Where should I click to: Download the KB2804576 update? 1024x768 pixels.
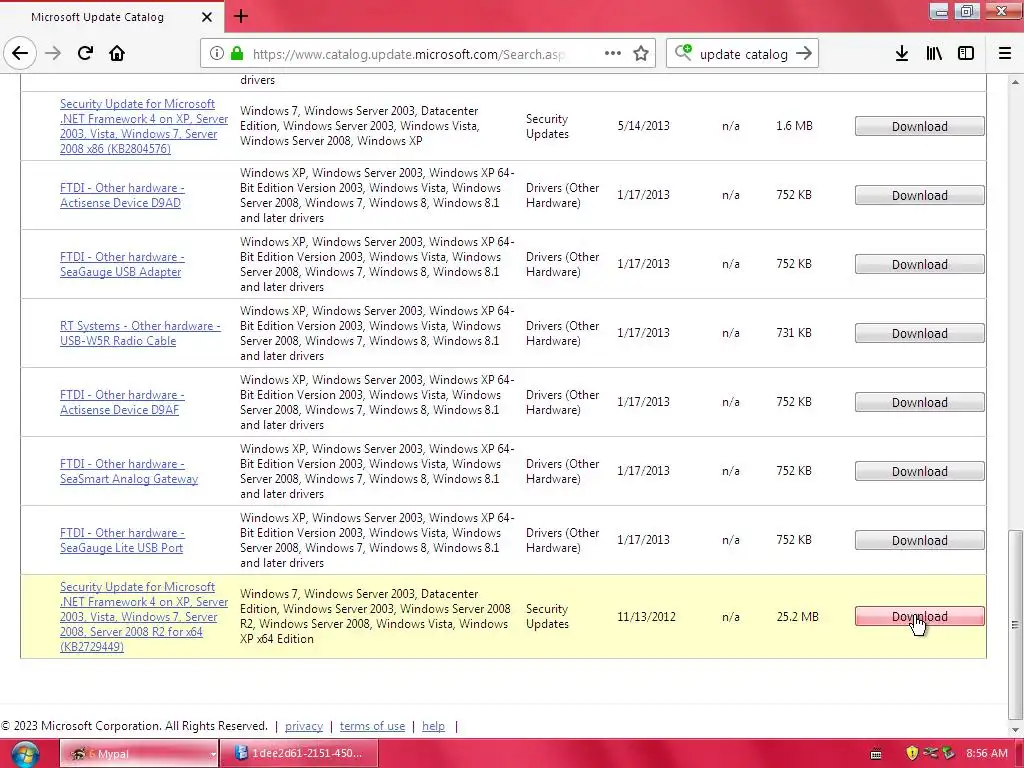tap(920, 126)
